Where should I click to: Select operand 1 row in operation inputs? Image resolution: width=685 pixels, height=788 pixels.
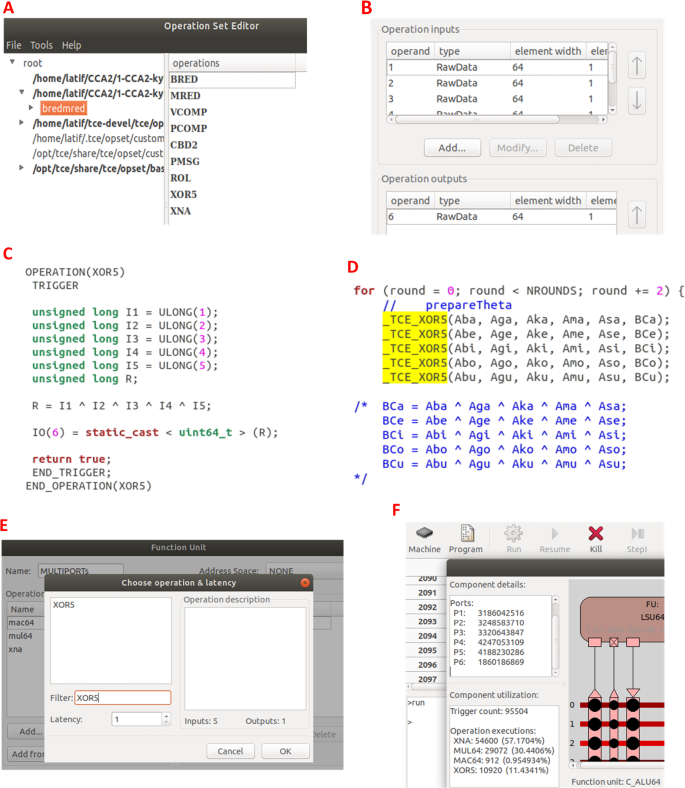coord(498,67)
